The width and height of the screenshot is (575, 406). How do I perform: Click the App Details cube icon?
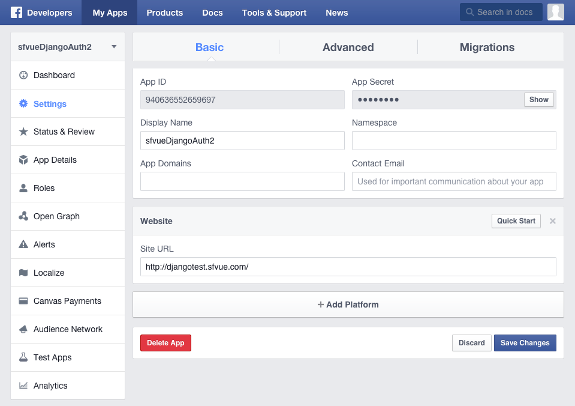pos(23,160)
